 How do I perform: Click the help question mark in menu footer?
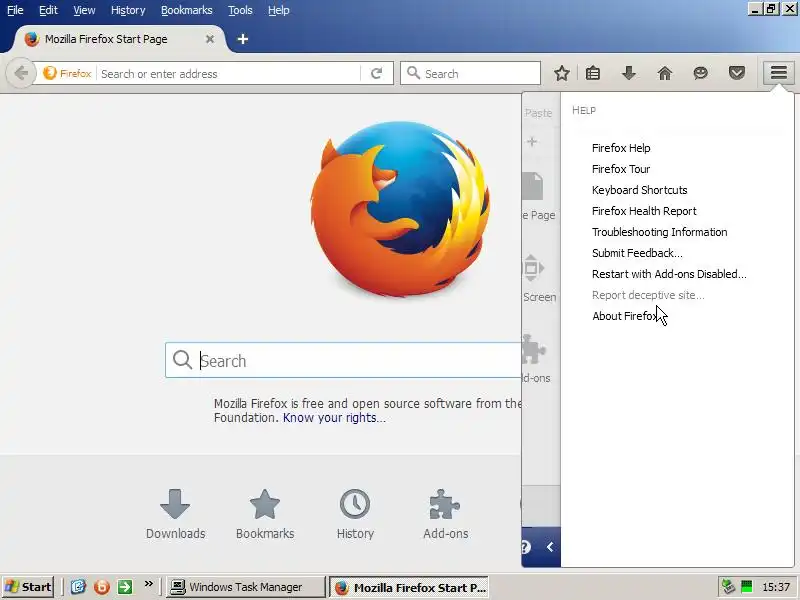(526, 547)
